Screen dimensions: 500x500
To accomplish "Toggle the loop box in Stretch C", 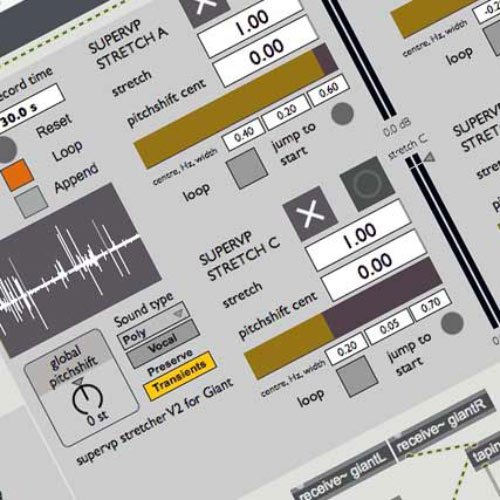I will [357, 377].
